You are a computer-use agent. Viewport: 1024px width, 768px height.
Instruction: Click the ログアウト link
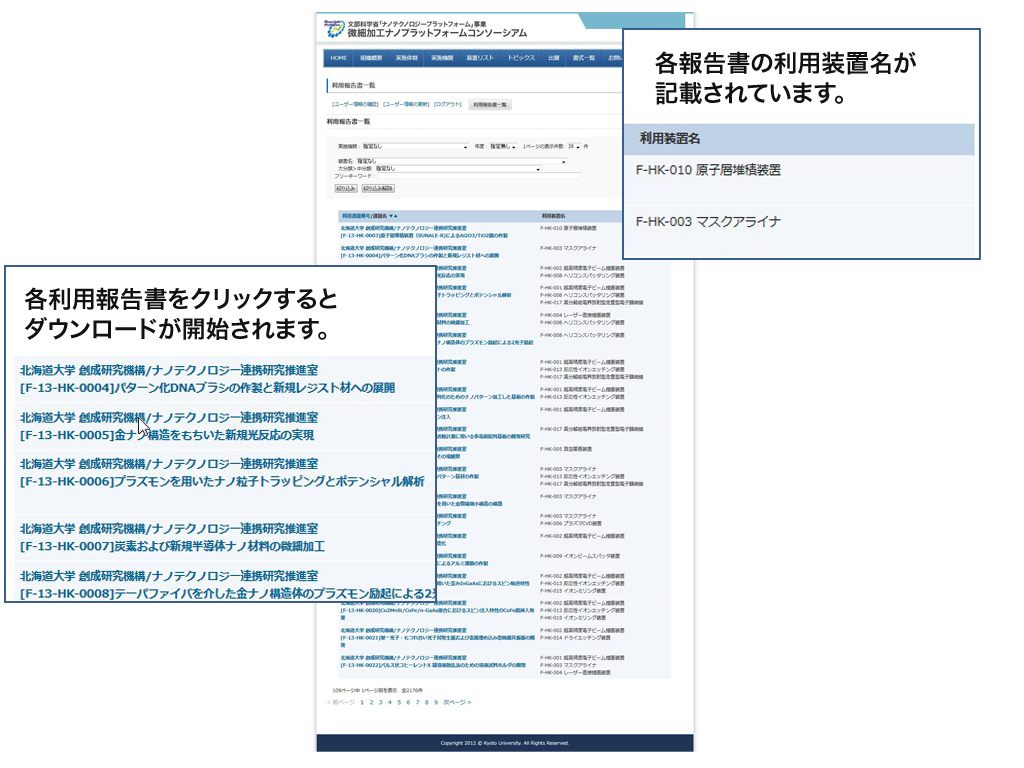[x=448, y=104]
